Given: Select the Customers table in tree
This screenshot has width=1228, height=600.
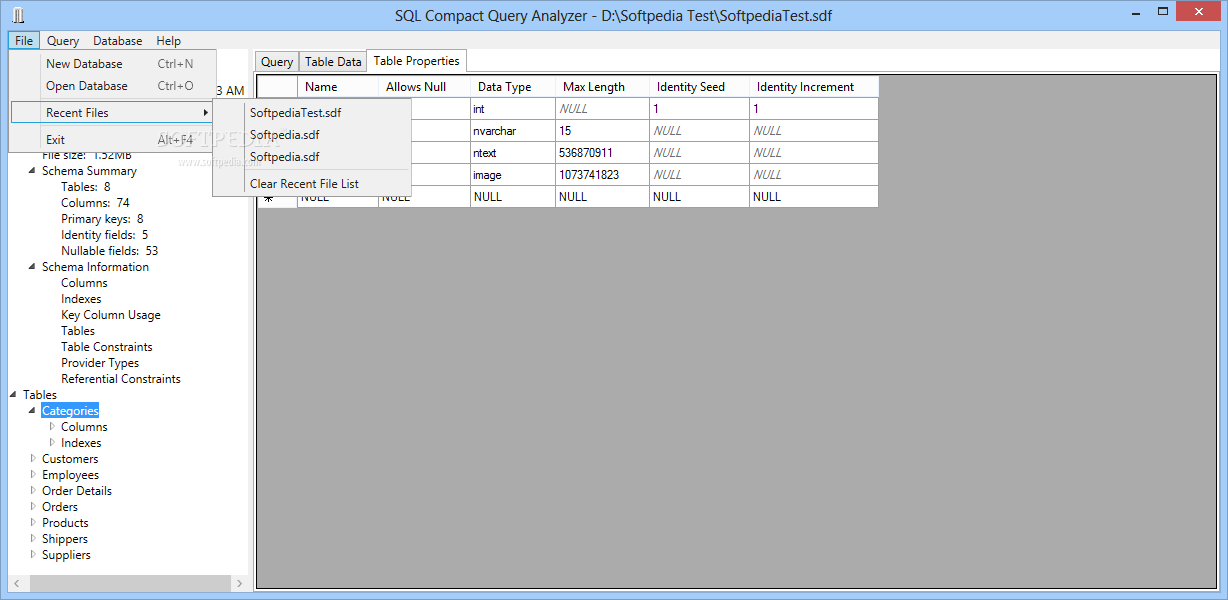Looking at the screenshot, I should point(70,459).
